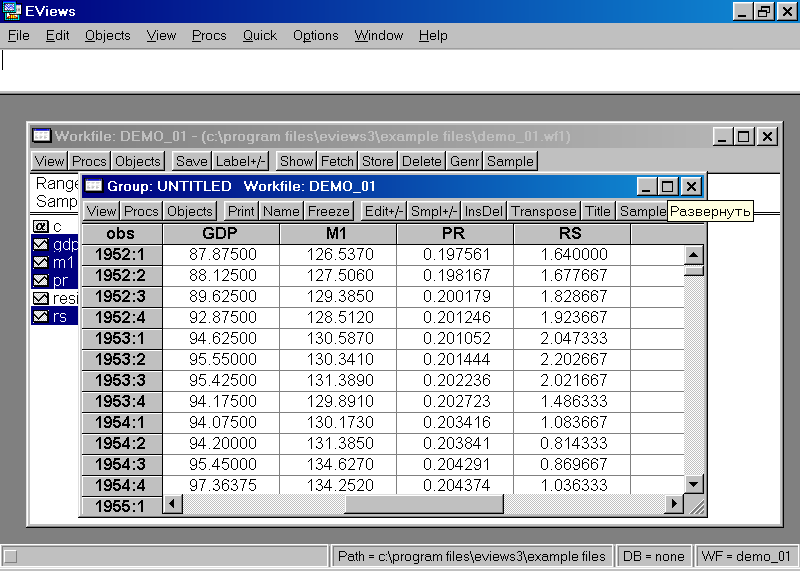The image size is (800, 571).
Task: Select the RS column header
Action: click(571, 234)
